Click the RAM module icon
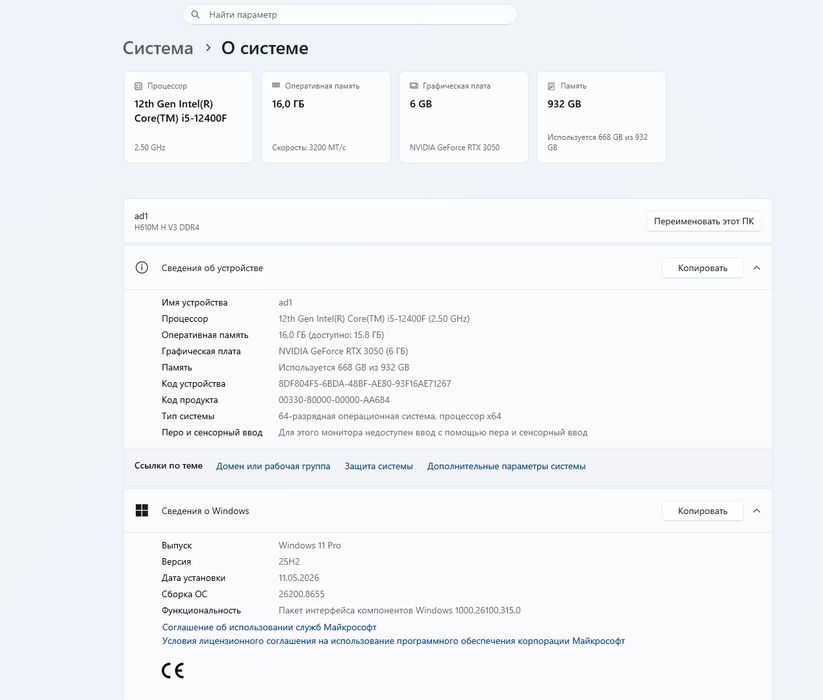This screenshot has width=823, height=700. [276, 86]
